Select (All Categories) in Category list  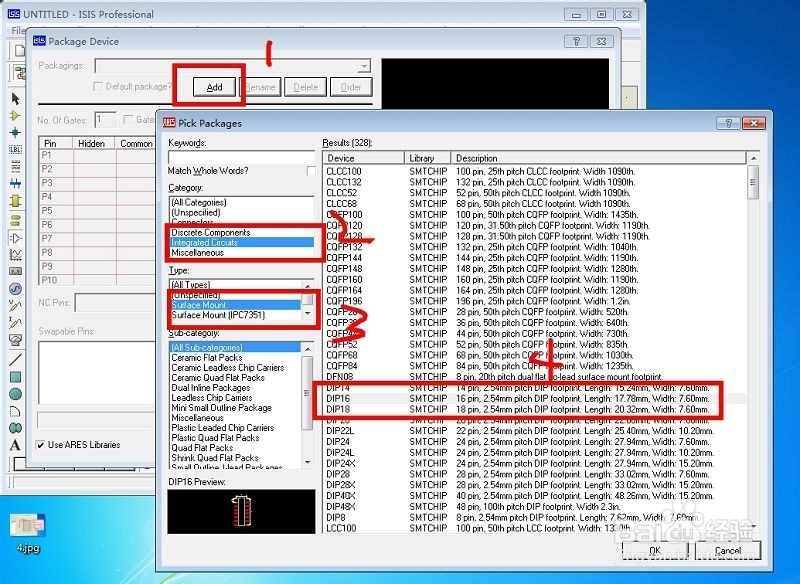(198, 202)
